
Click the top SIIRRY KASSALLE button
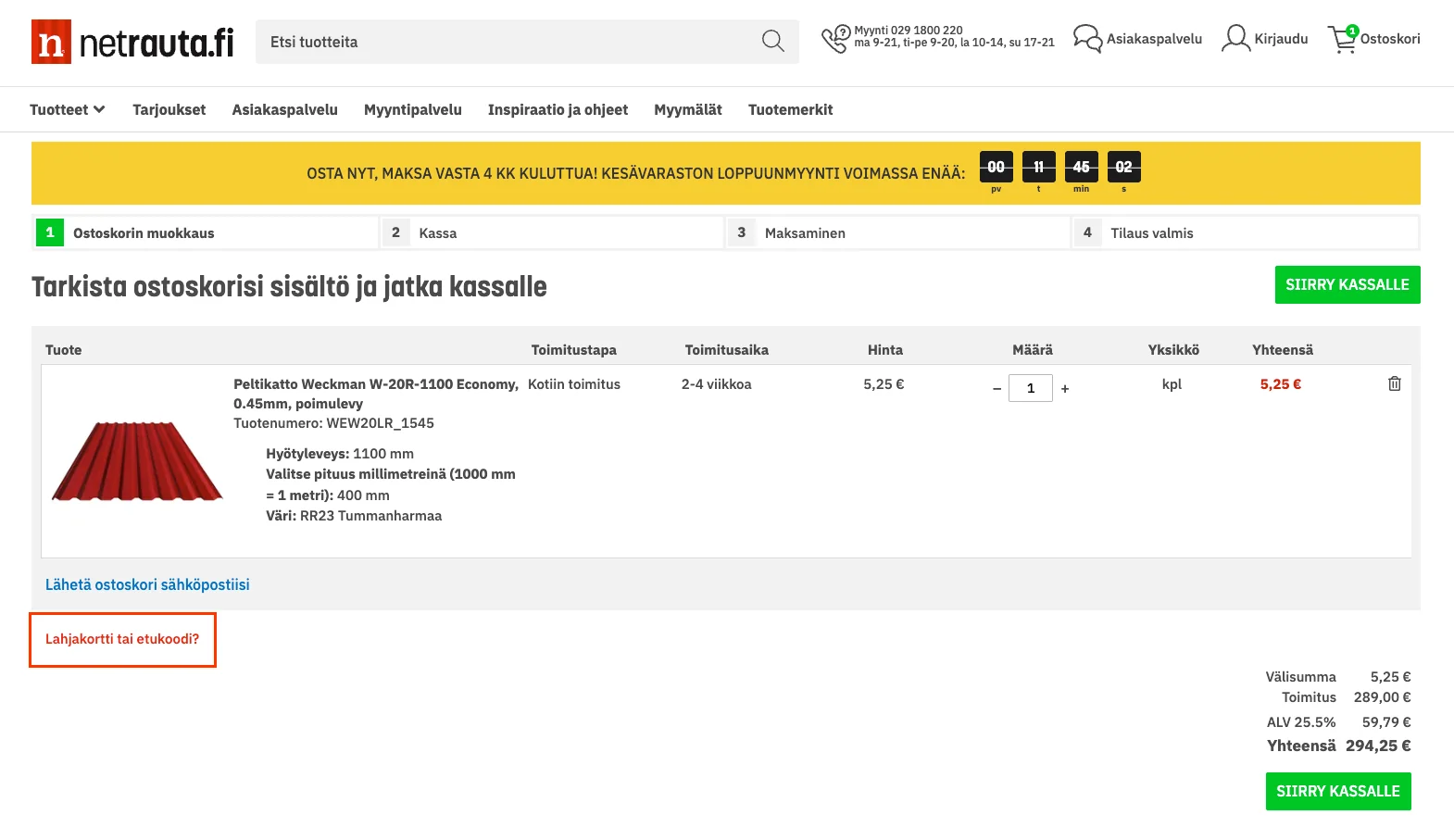click(x=1347, y=285)
